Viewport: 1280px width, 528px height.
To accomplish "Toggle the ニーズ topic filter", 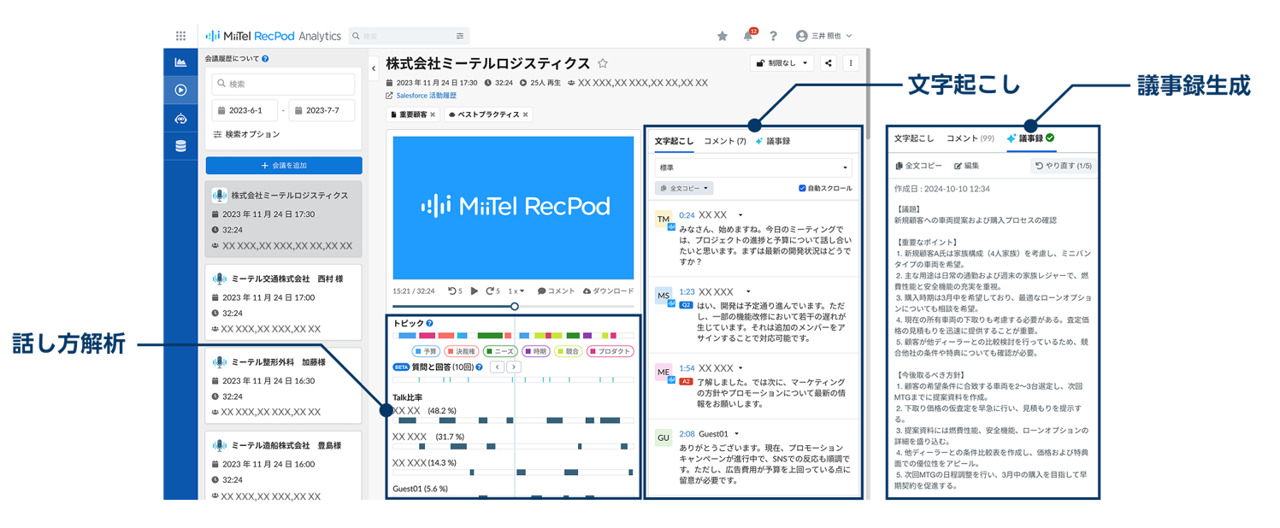I will 500,352.
